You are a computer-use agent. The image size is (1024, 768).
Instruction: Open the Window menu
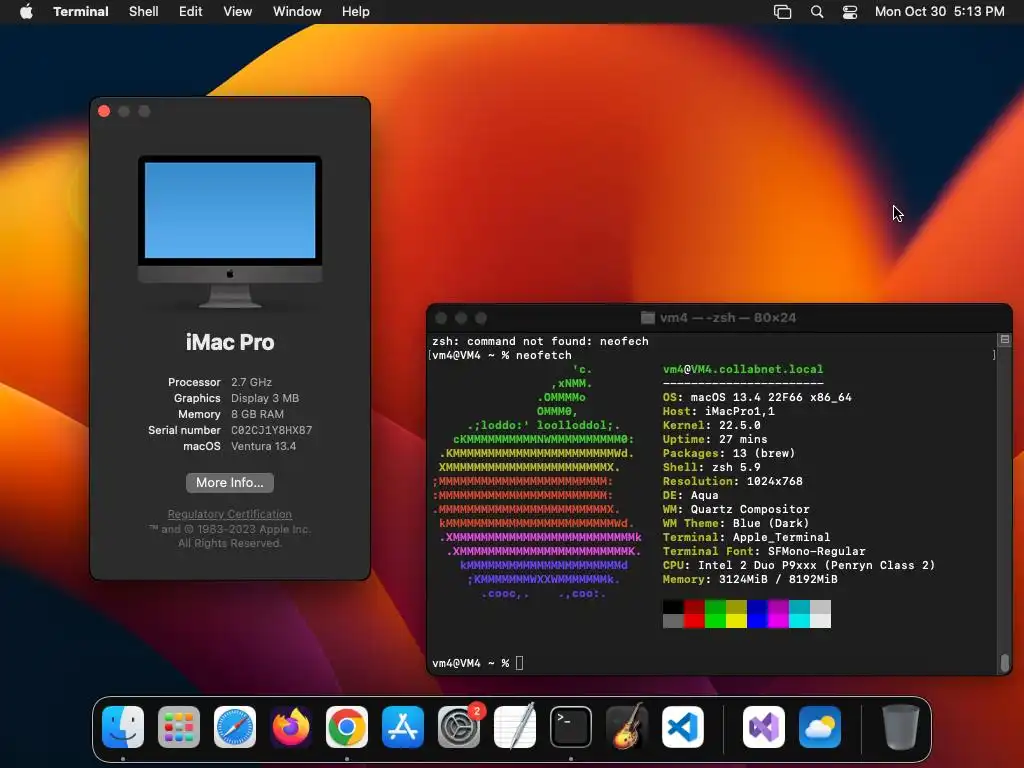[297, 12]
